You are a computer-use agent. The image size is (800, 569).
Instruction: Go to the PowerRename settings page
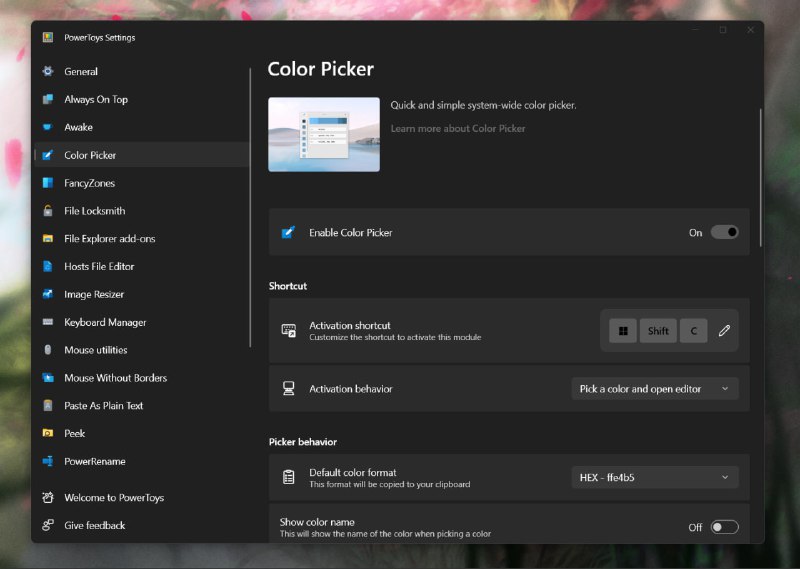(94, 461)
